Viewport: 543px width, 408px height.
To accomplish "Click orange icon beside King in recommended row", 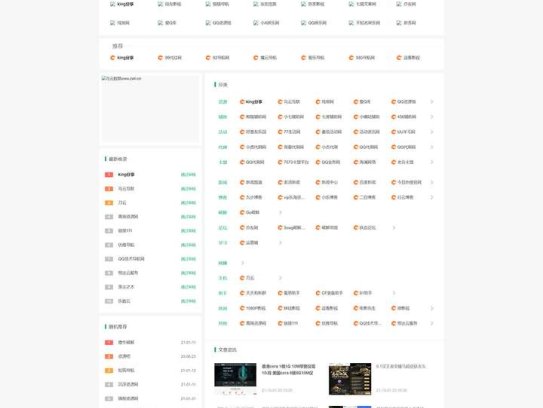I will tap(112, 58).
